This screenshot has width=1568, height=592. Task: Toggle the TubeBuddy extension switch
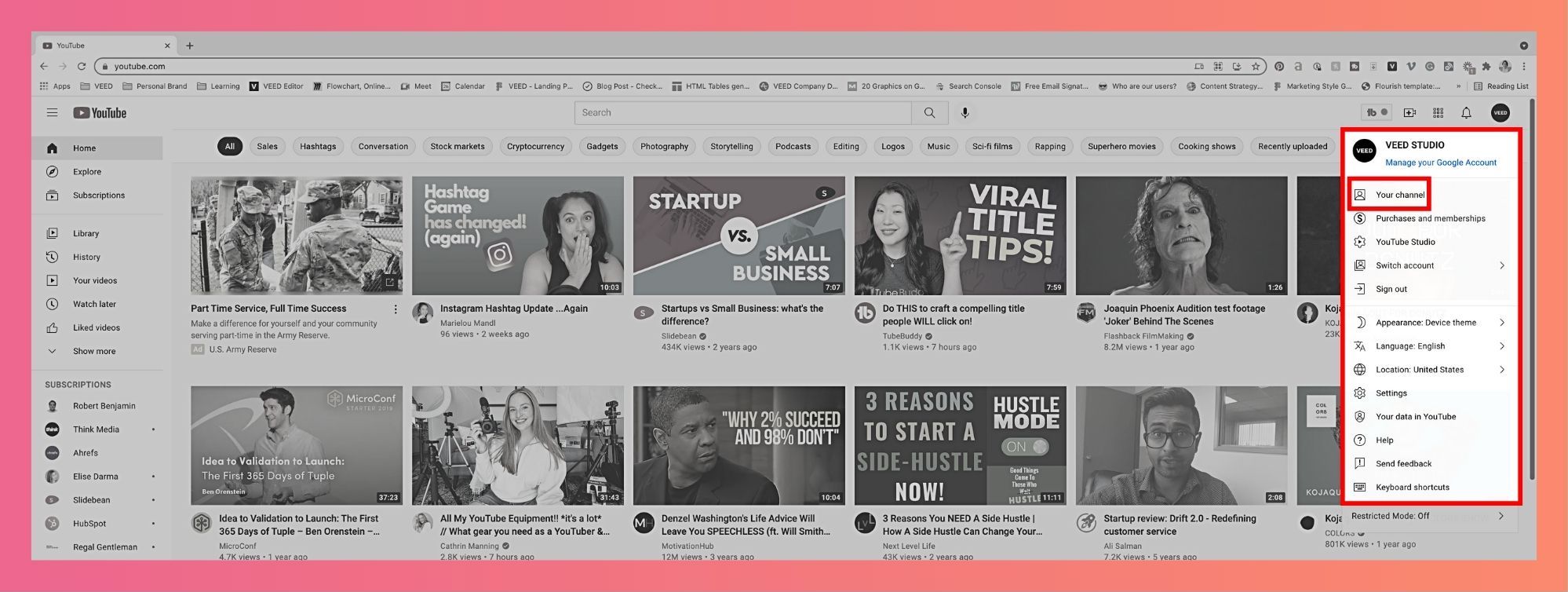pos(1375,113)
